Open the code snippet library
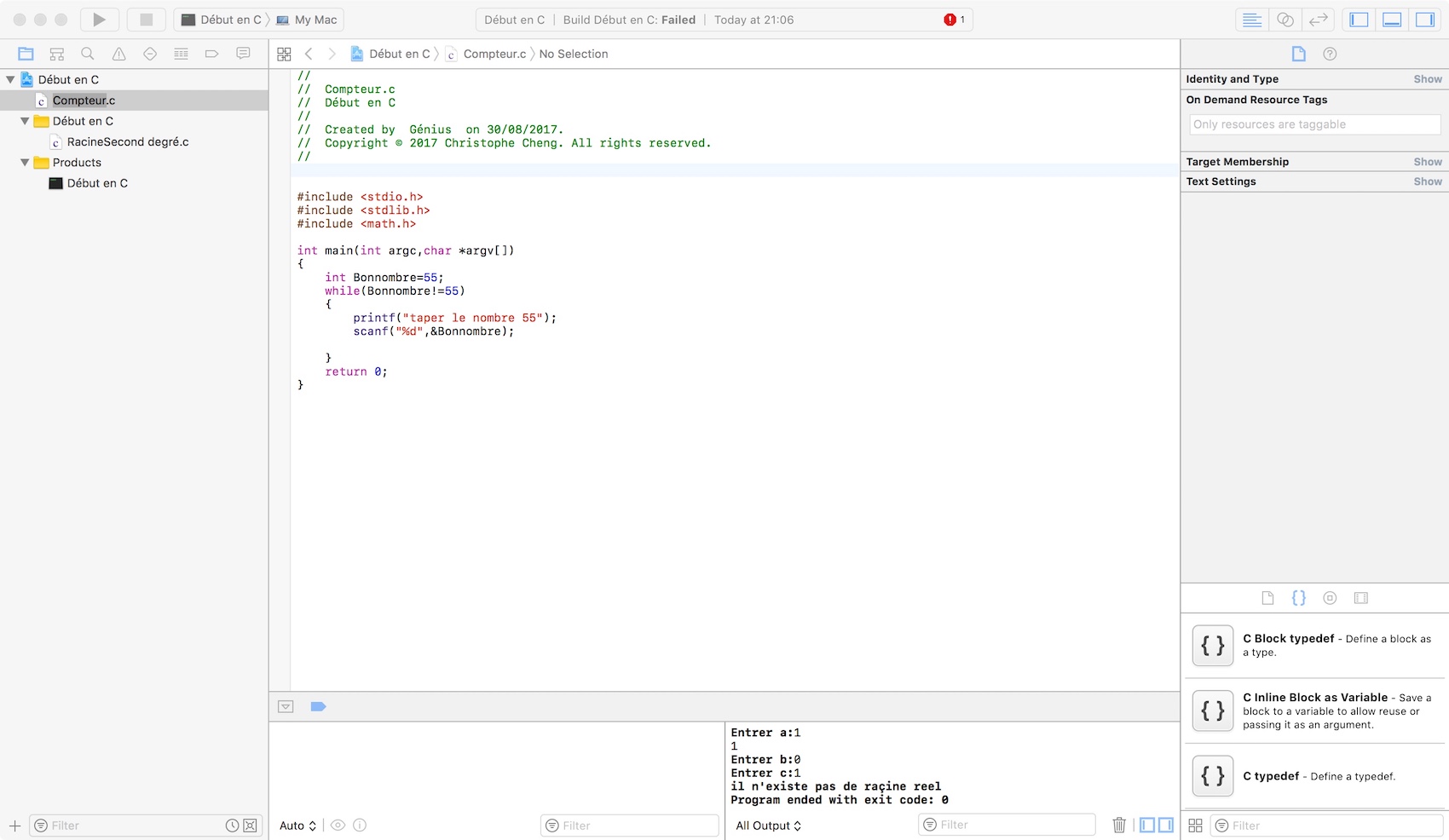Screen dimensions: 1449x840 tap(1299, 598)
